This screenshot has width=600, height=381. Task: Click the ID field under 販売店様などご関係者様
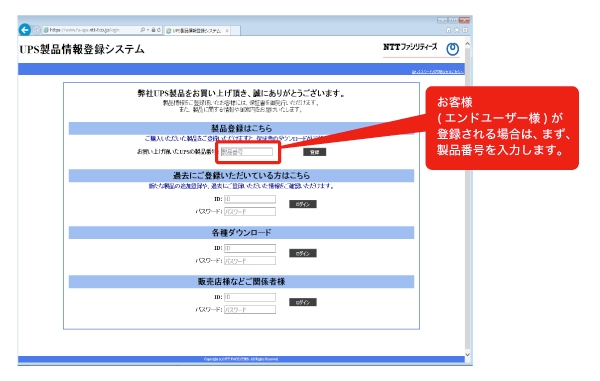pos(249,297)
